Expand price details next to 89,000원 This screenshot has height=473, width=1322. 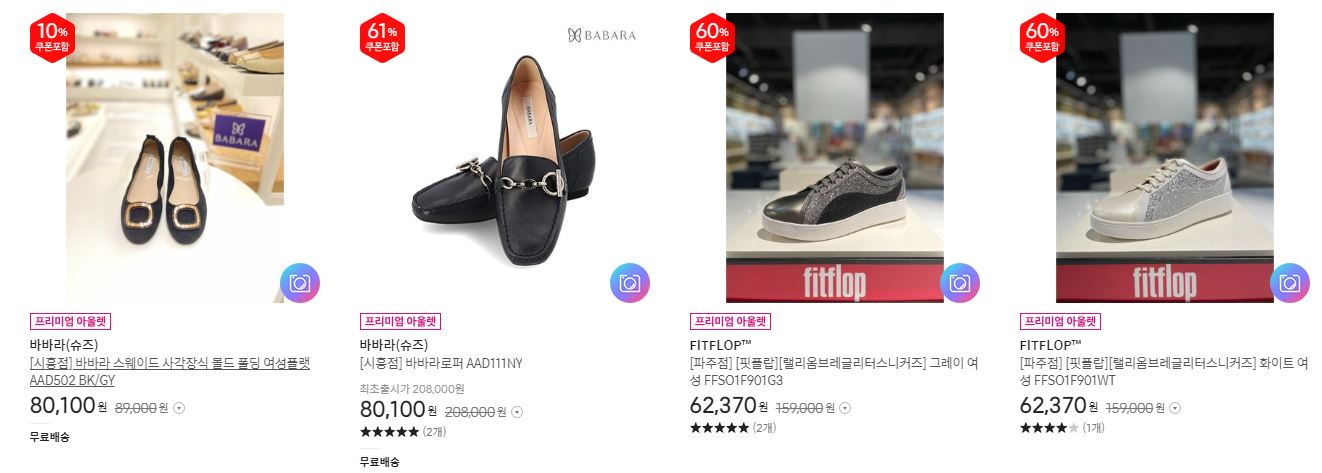179,408
